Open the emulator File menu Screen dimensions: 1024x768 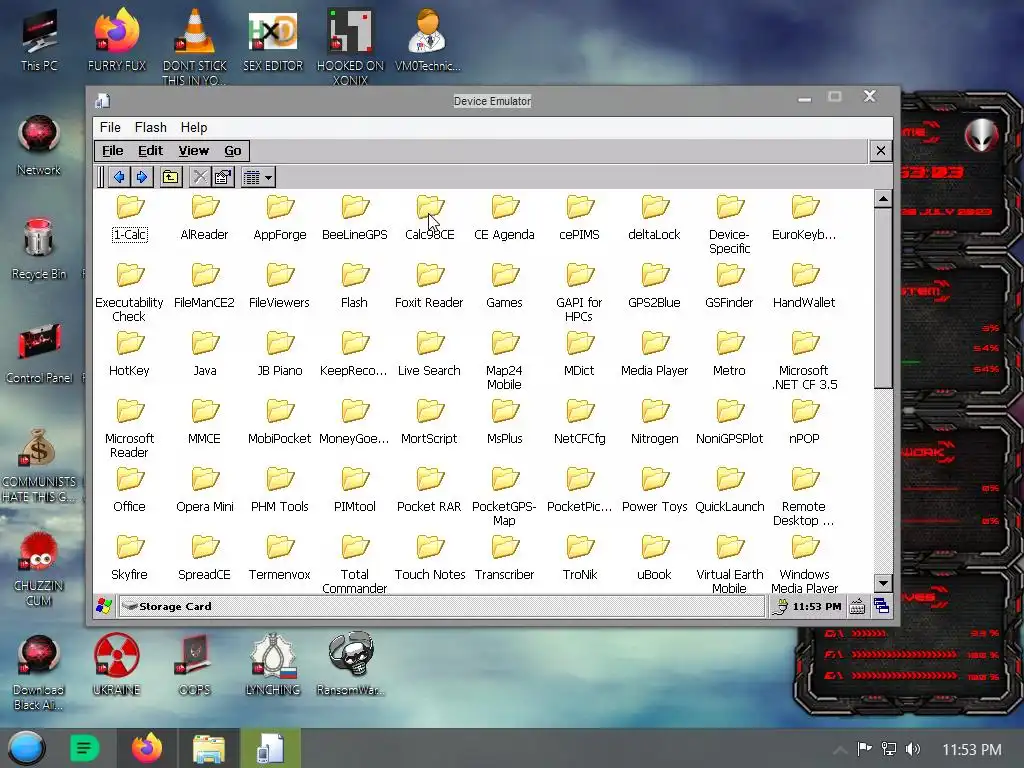pos(110,127)
